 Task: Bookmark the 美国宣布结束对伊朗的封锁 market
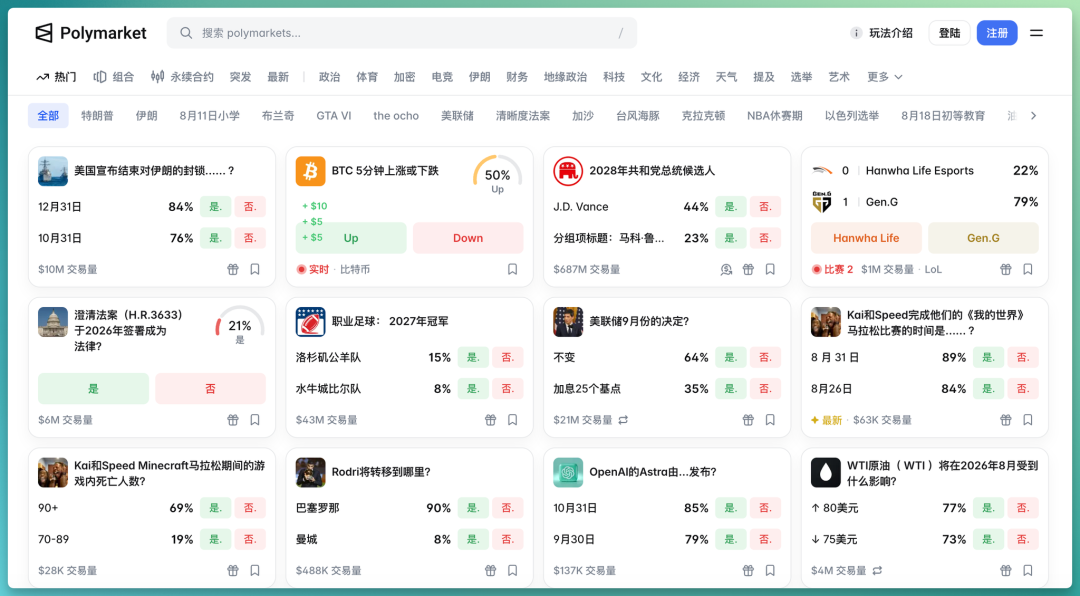click(x=255, y=269)
